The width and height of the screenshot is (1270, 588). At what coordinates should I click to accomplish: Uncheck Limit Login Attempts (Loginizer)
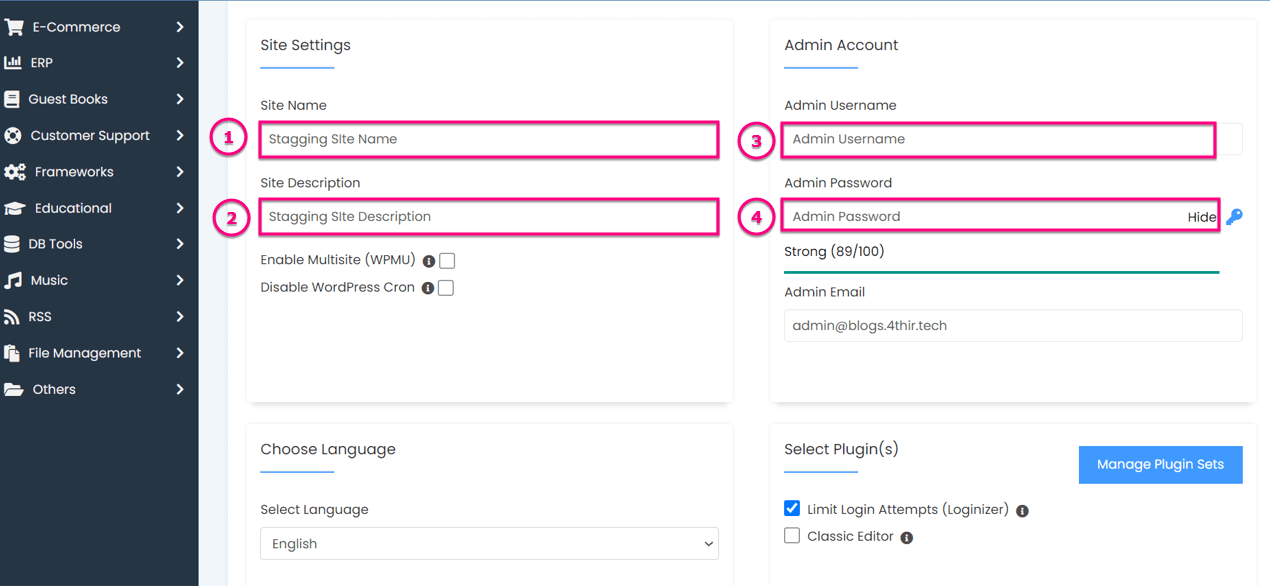[x=792, y=509]
